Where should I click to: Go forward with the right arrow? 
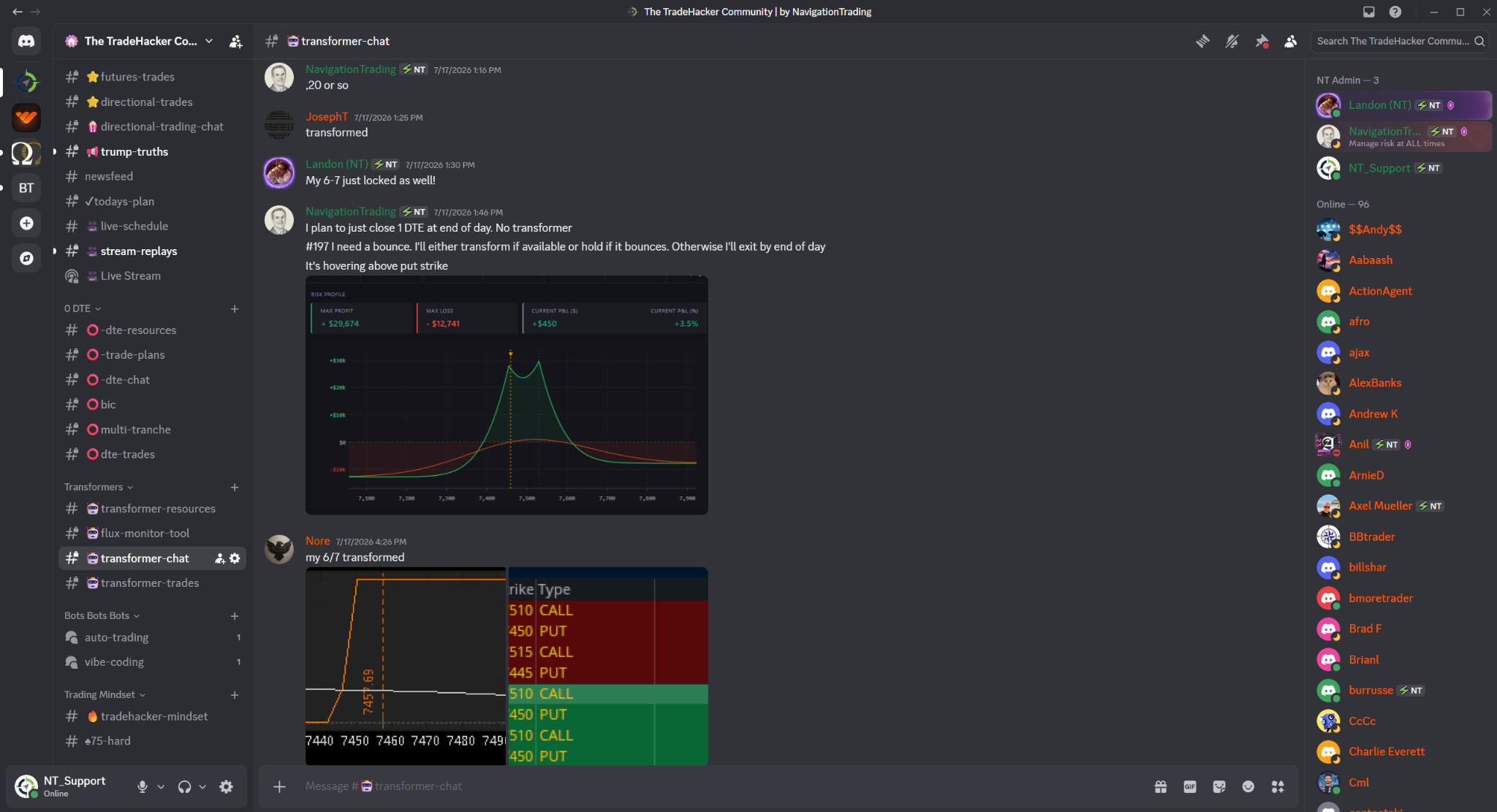coord(35,12)
